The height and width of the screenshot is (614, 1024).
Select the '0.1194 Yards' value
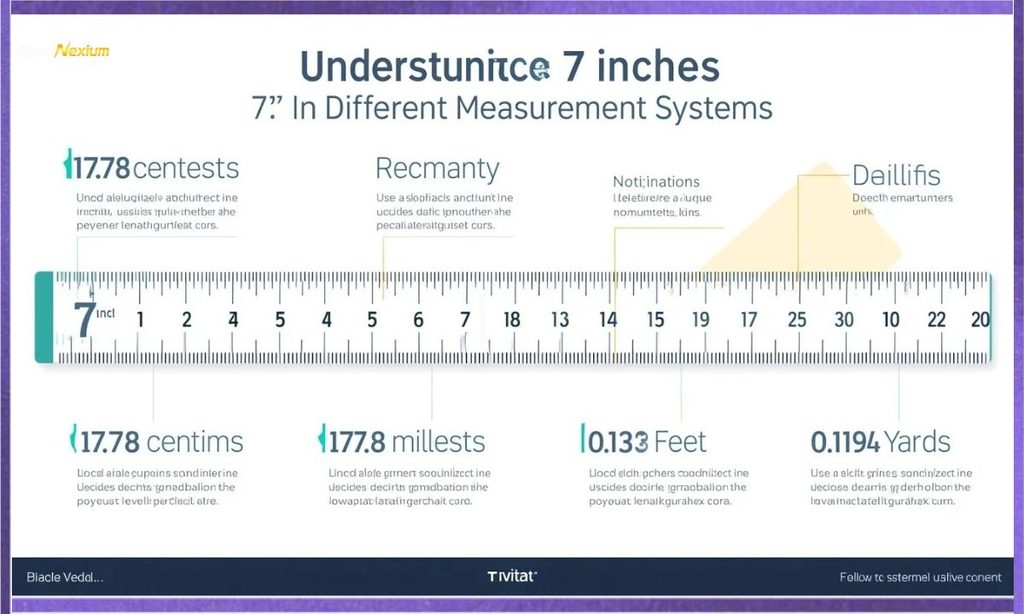880,442
